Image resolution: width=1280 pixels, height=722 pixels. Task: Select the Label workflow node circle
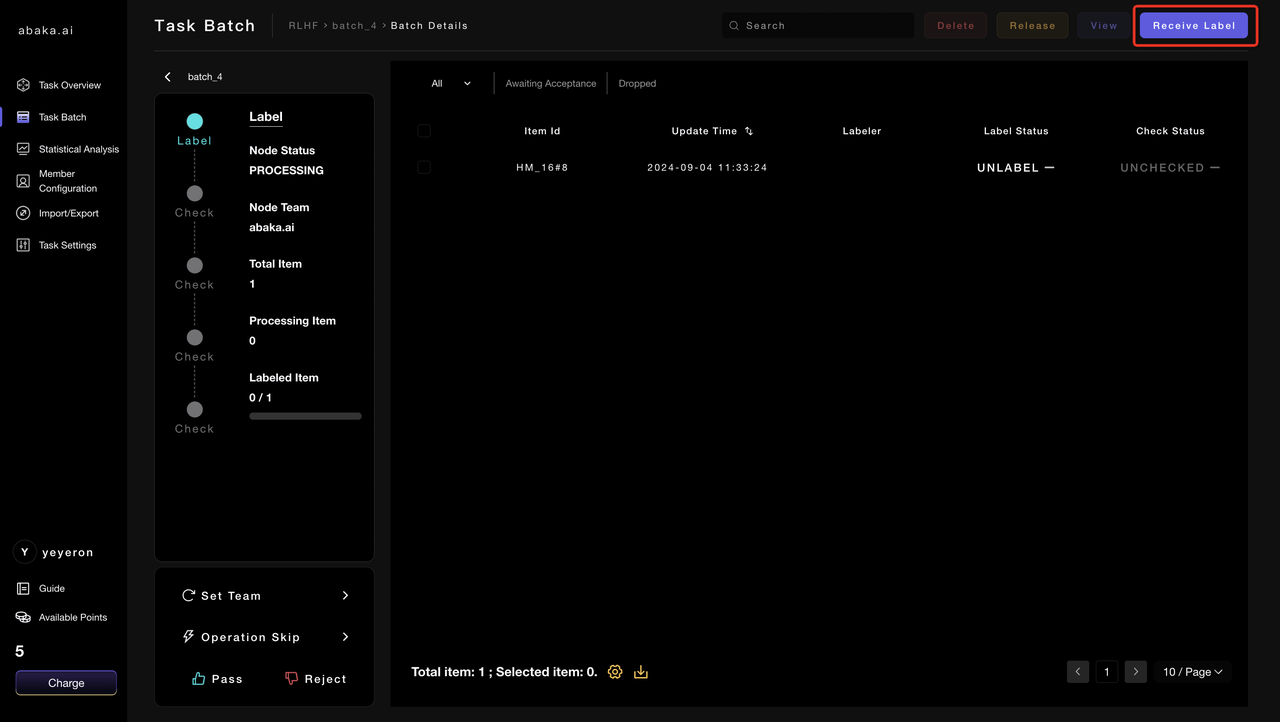point(194,121)
